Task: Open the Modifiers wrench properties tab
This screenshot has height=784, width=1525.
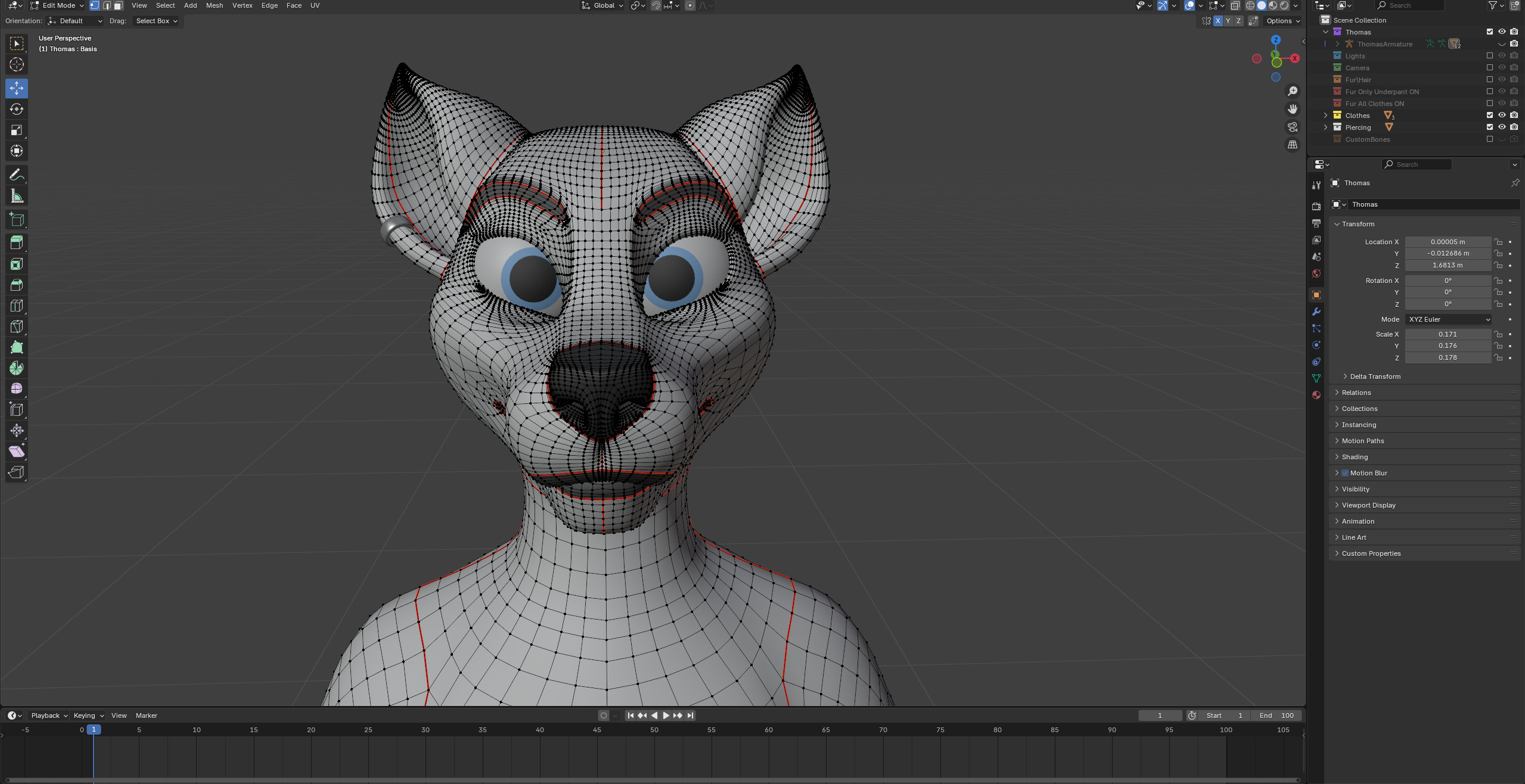Action: (1316, 312)
